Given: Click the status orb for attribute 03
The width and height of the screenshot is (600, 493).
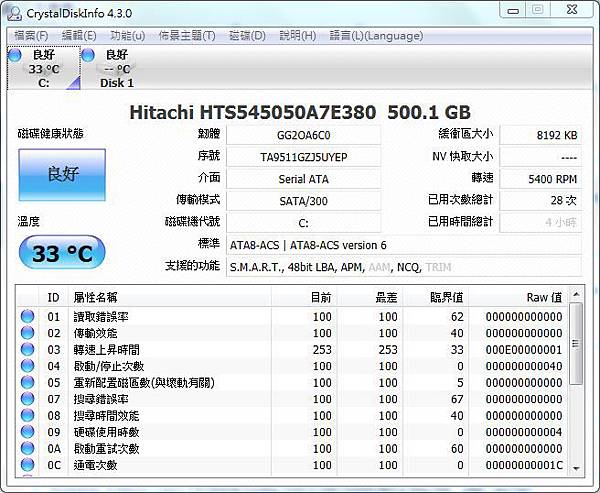Looking at the screenshot, I should coord(27,349).
